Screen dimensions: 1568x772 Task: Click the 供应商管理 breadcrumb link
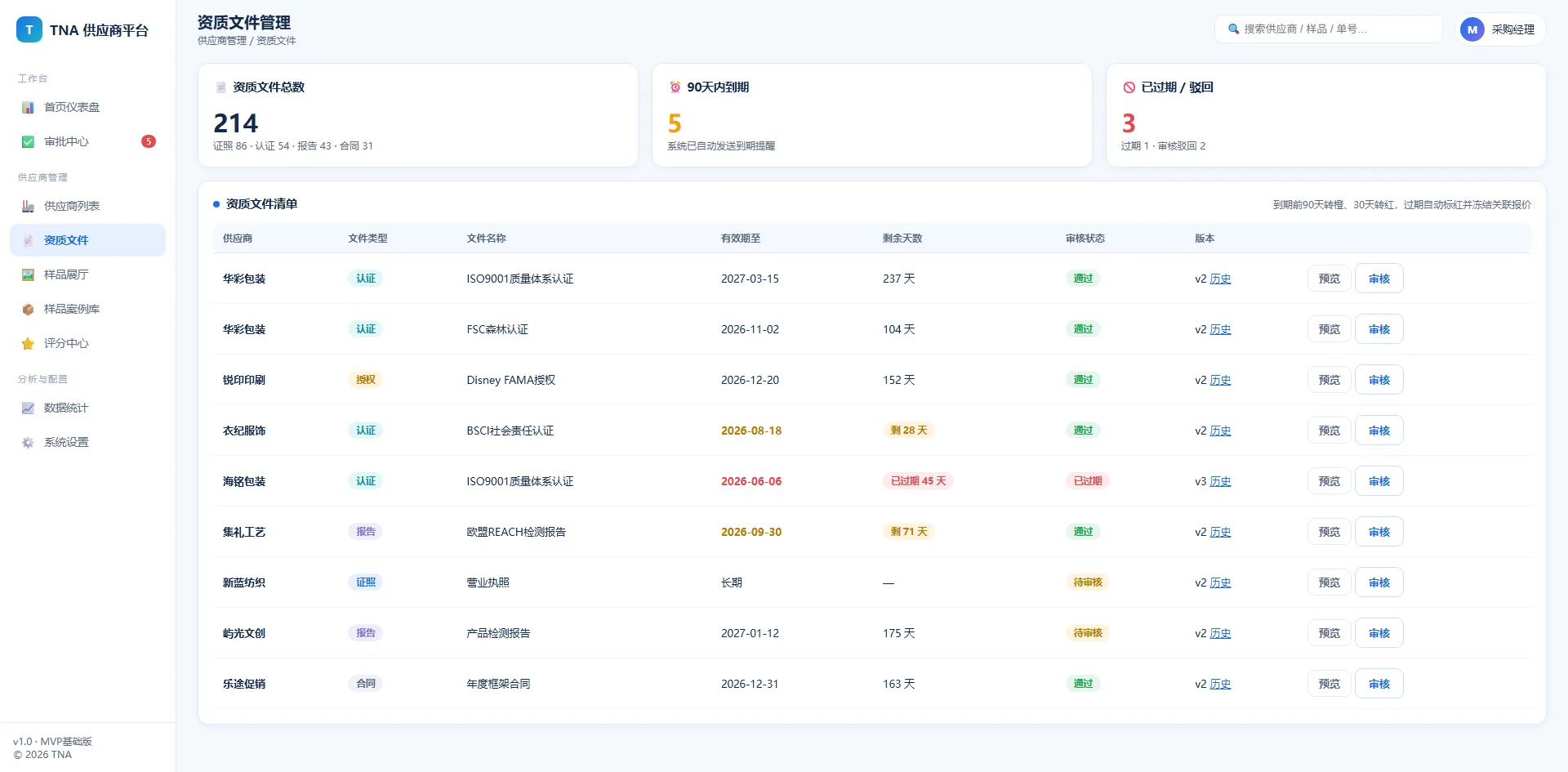click(x=221, y=41)
